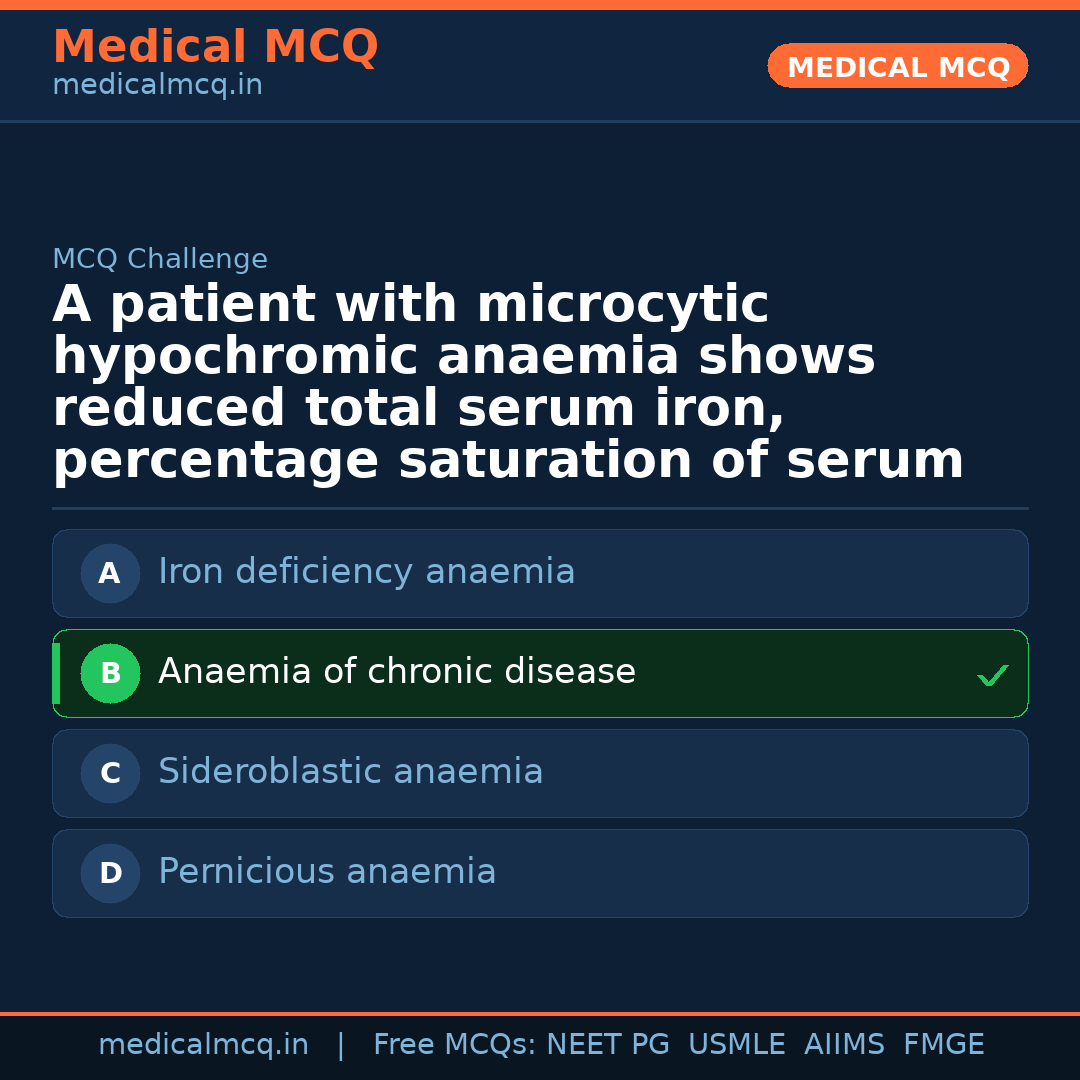This screenshot has height=1080, width=1080.
Task: Click the Medical MCQ header title
Action: 215,47
